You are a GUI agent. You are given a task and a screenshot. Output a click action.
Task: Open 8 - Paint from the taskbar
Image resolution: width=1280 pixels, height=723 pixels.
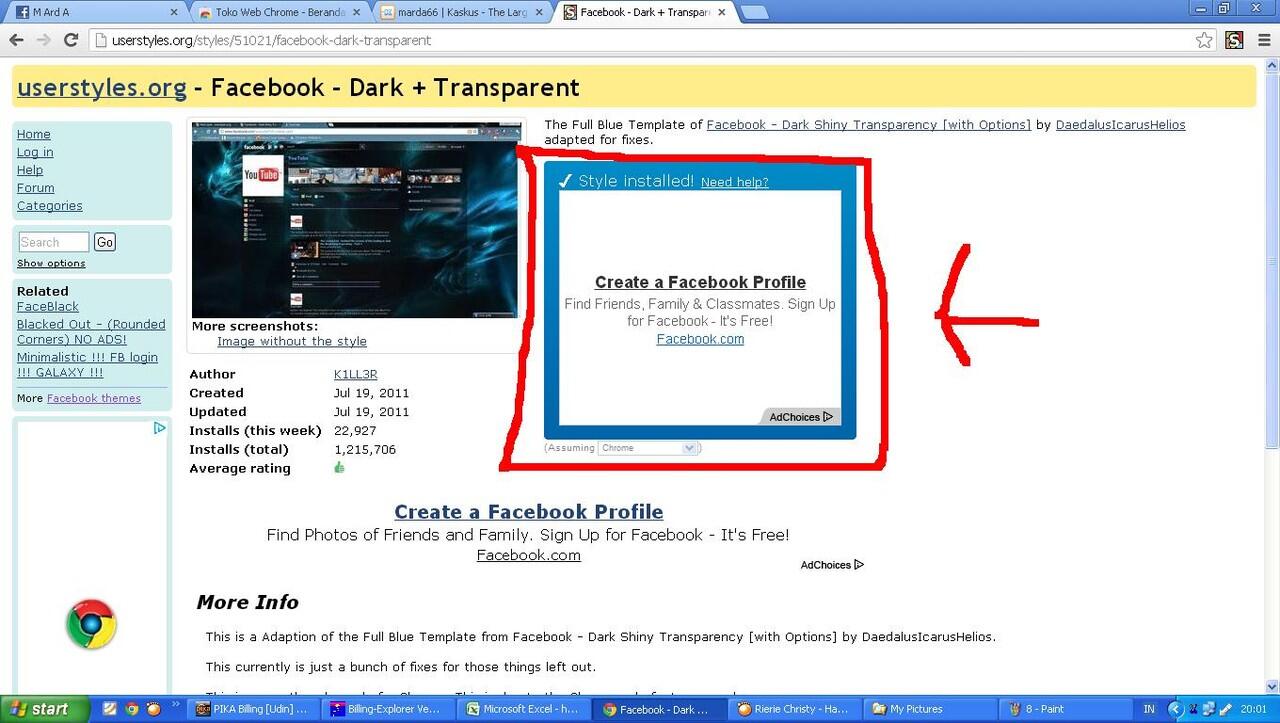[x=1065, y=709]
